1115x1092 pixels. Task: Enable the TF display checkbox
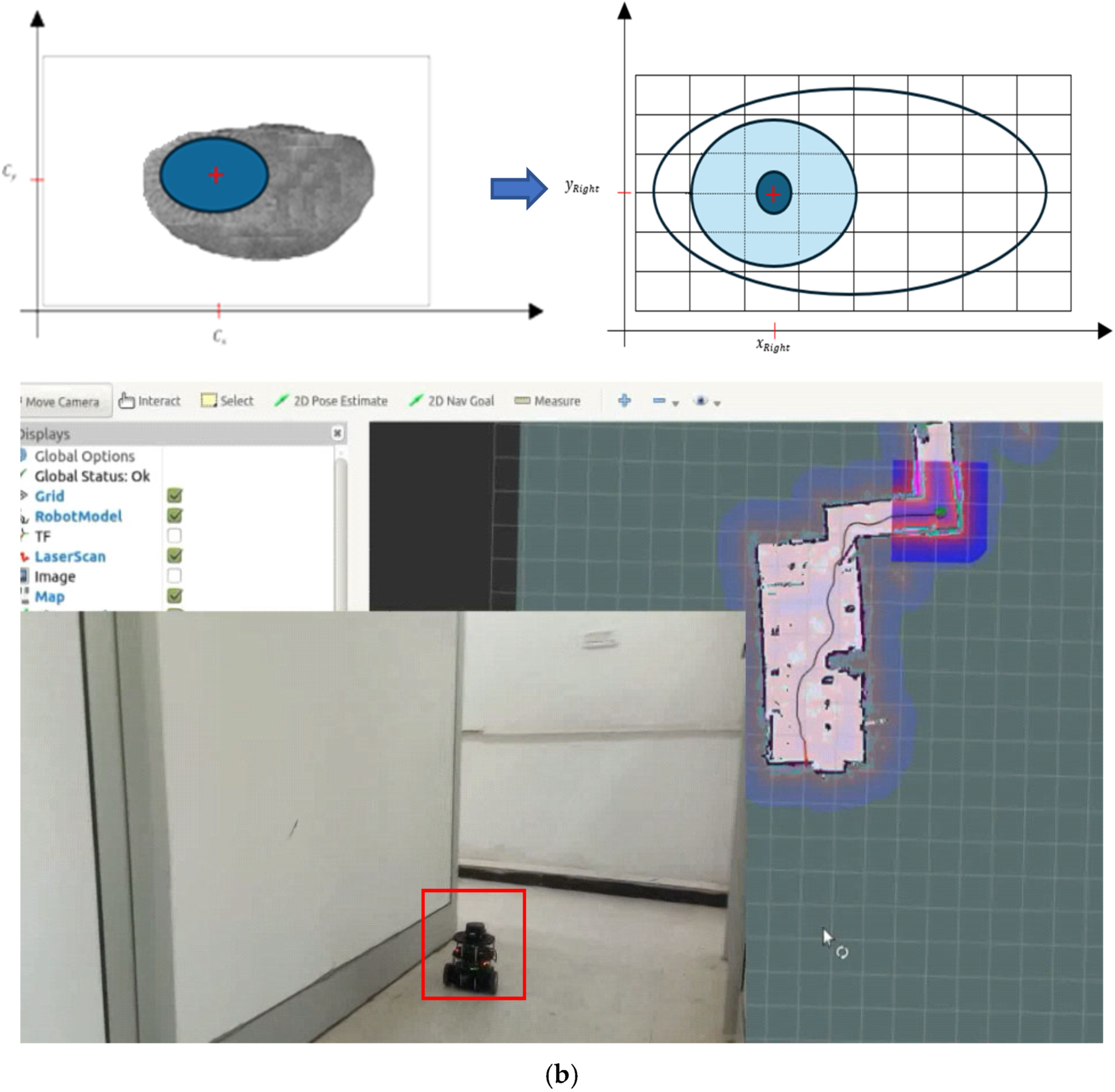175,536
